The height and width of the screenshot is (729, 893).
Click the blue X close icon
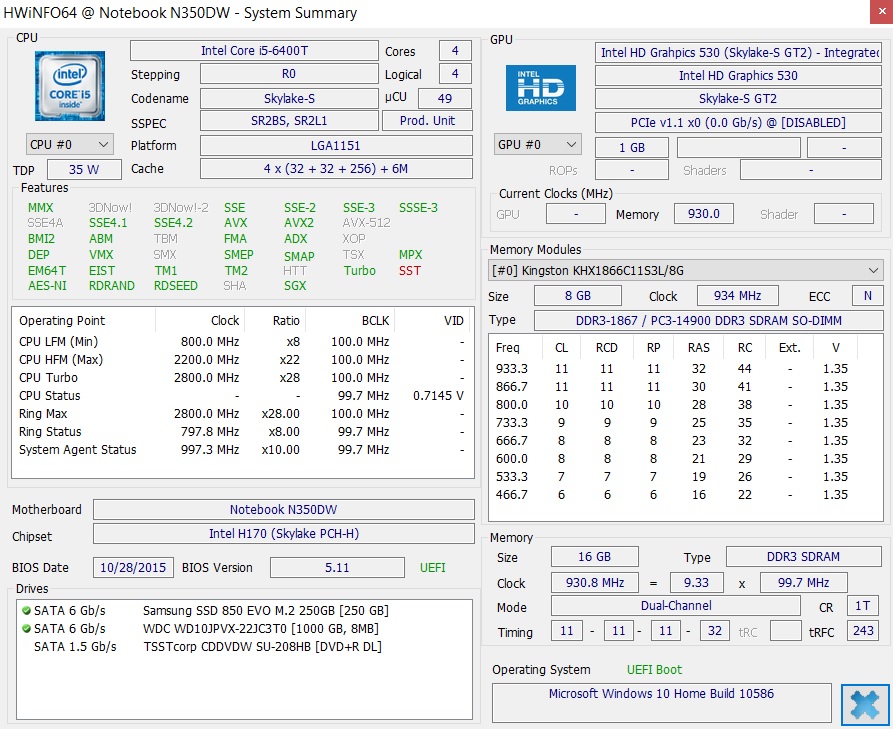865,703
